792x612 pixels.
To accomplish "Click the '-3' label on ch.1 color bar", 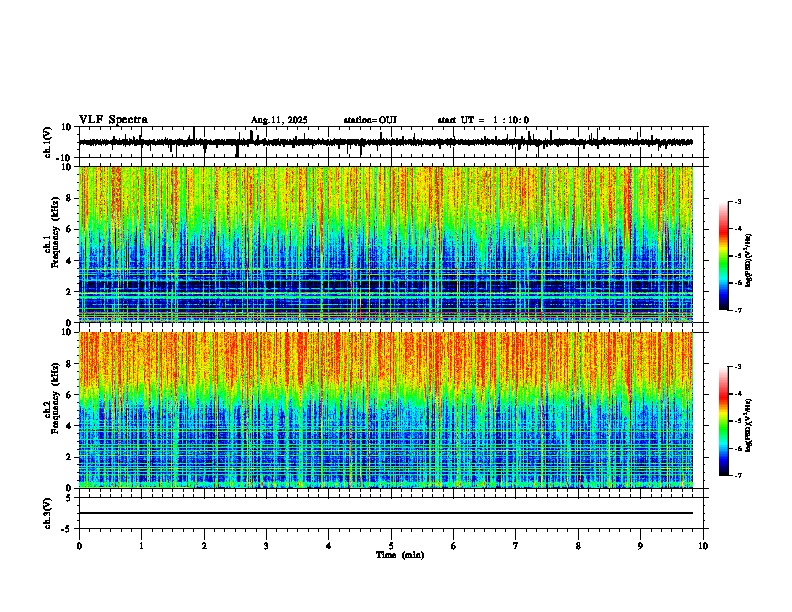I will [x=737, y=201].
